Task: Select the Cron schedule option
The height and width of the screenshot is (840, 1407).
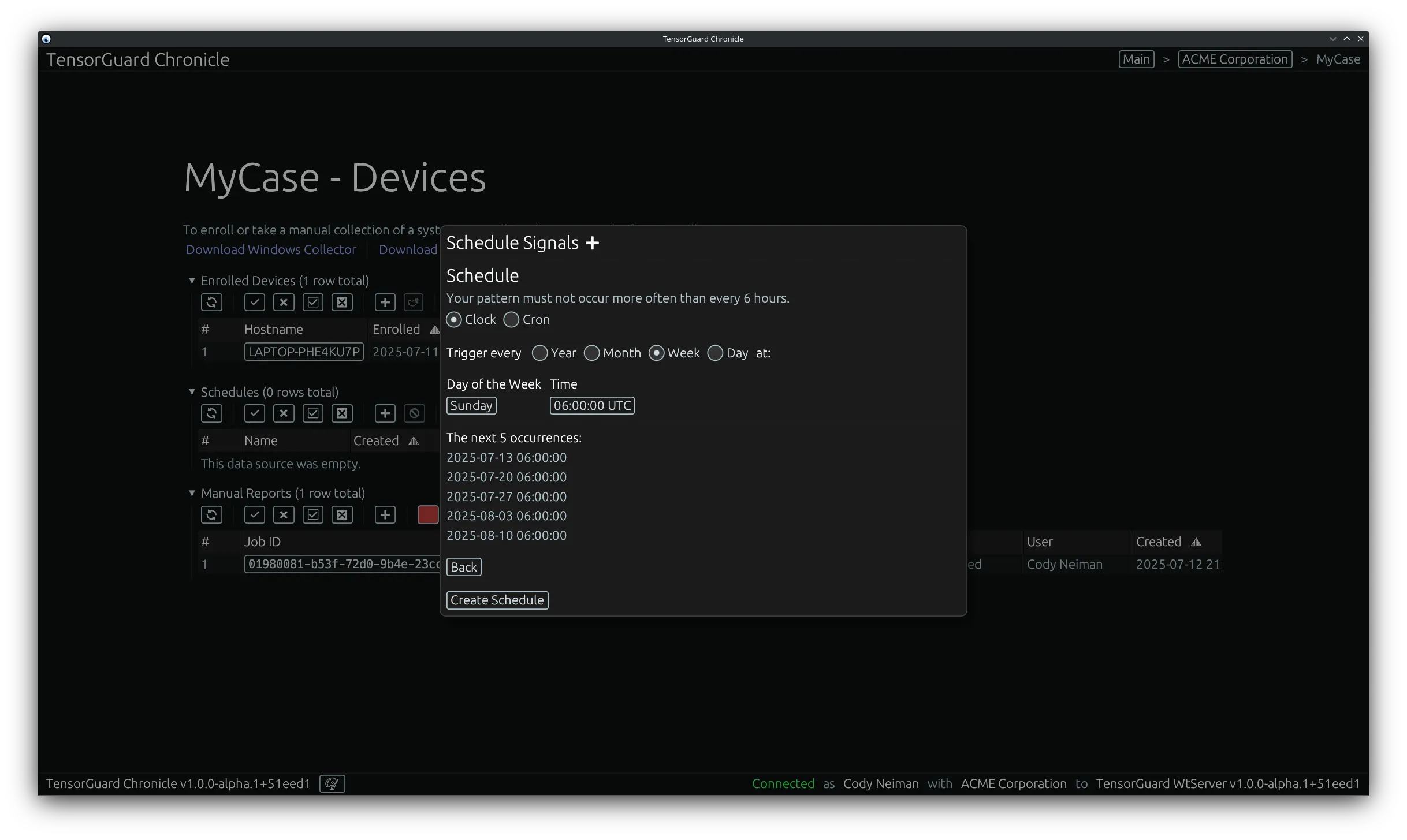Action: 511,319
